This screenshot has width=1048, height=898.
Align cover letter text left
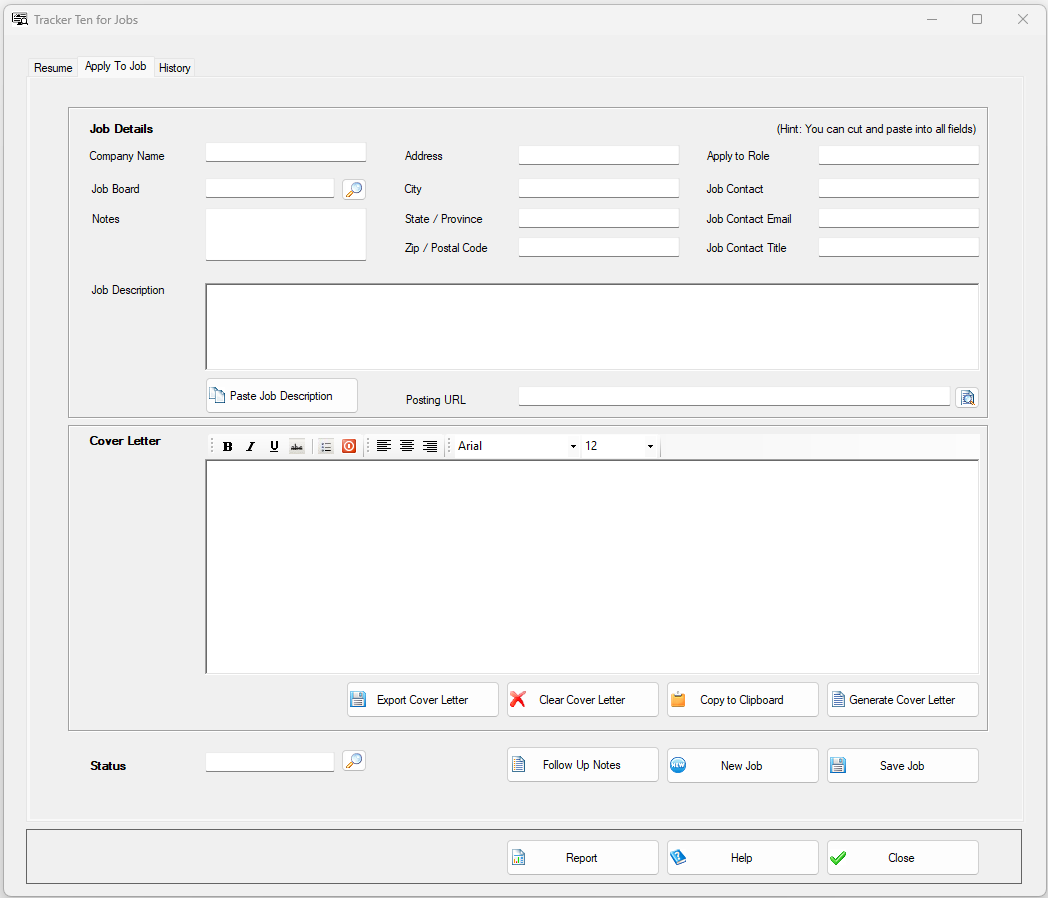point(384,446)
